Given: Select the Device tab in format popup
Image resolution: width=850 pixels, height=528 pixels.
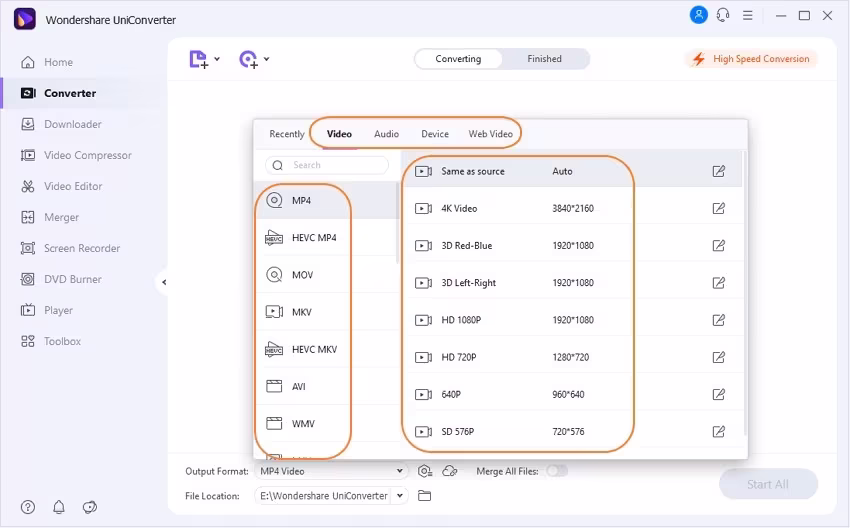Looking at the screenshot, I should 435,134.
